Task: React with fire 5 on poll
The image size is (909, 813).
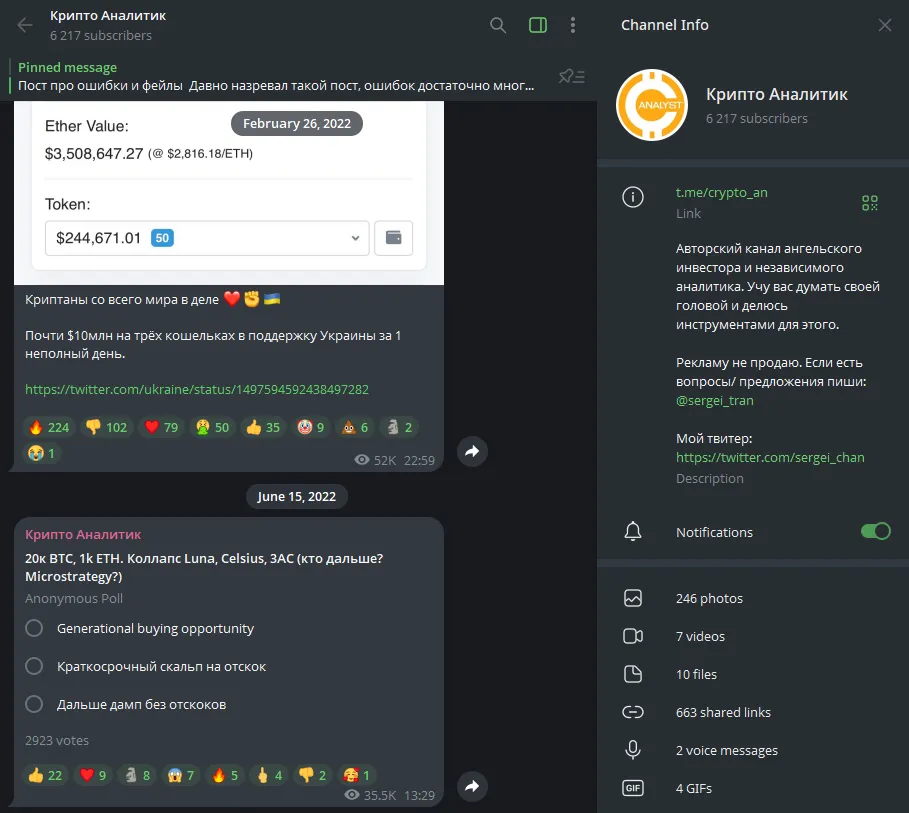Action: click(225, 775)
